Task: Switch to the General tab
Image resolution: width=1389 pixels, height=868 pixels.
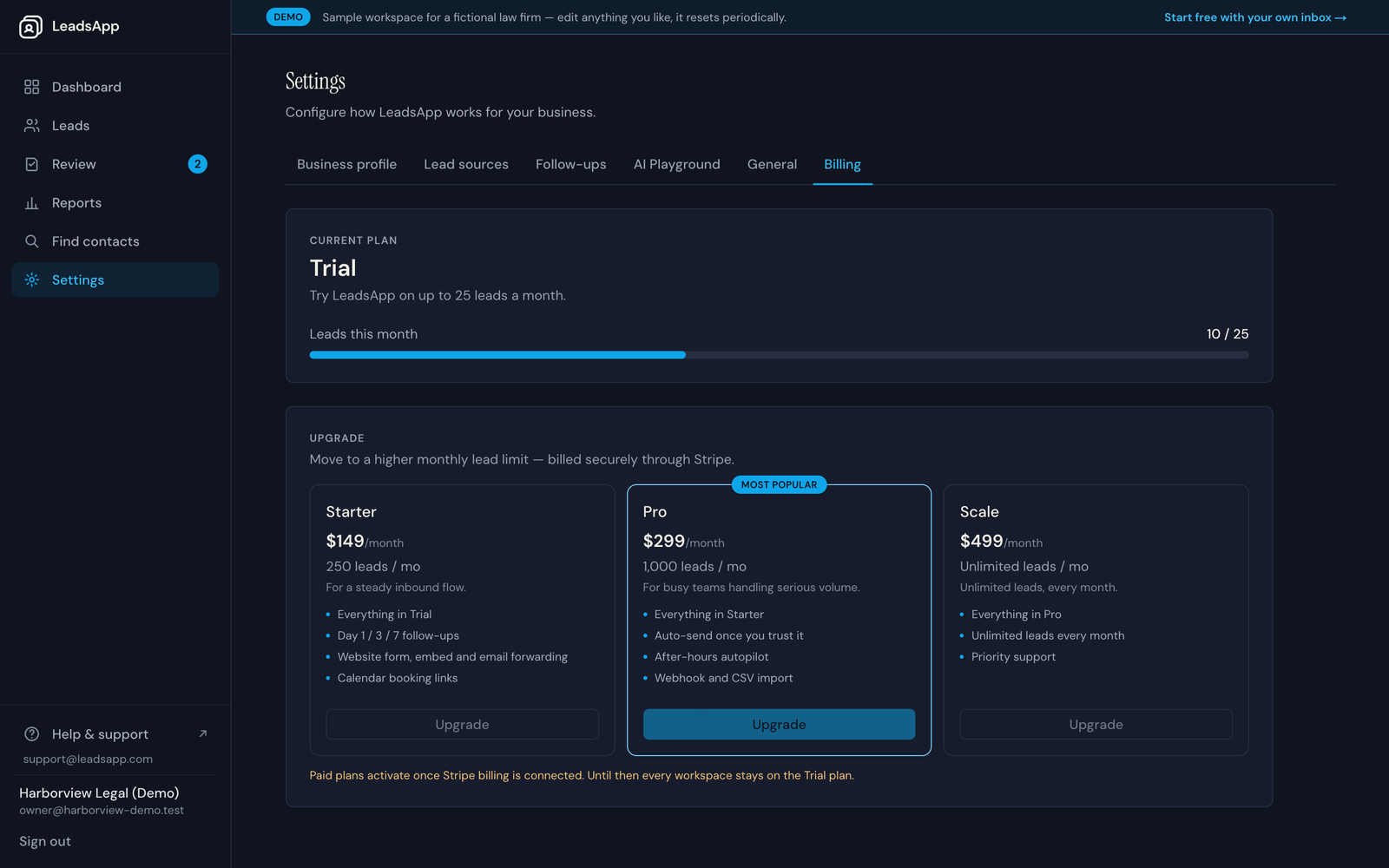Action: (772, 164)
